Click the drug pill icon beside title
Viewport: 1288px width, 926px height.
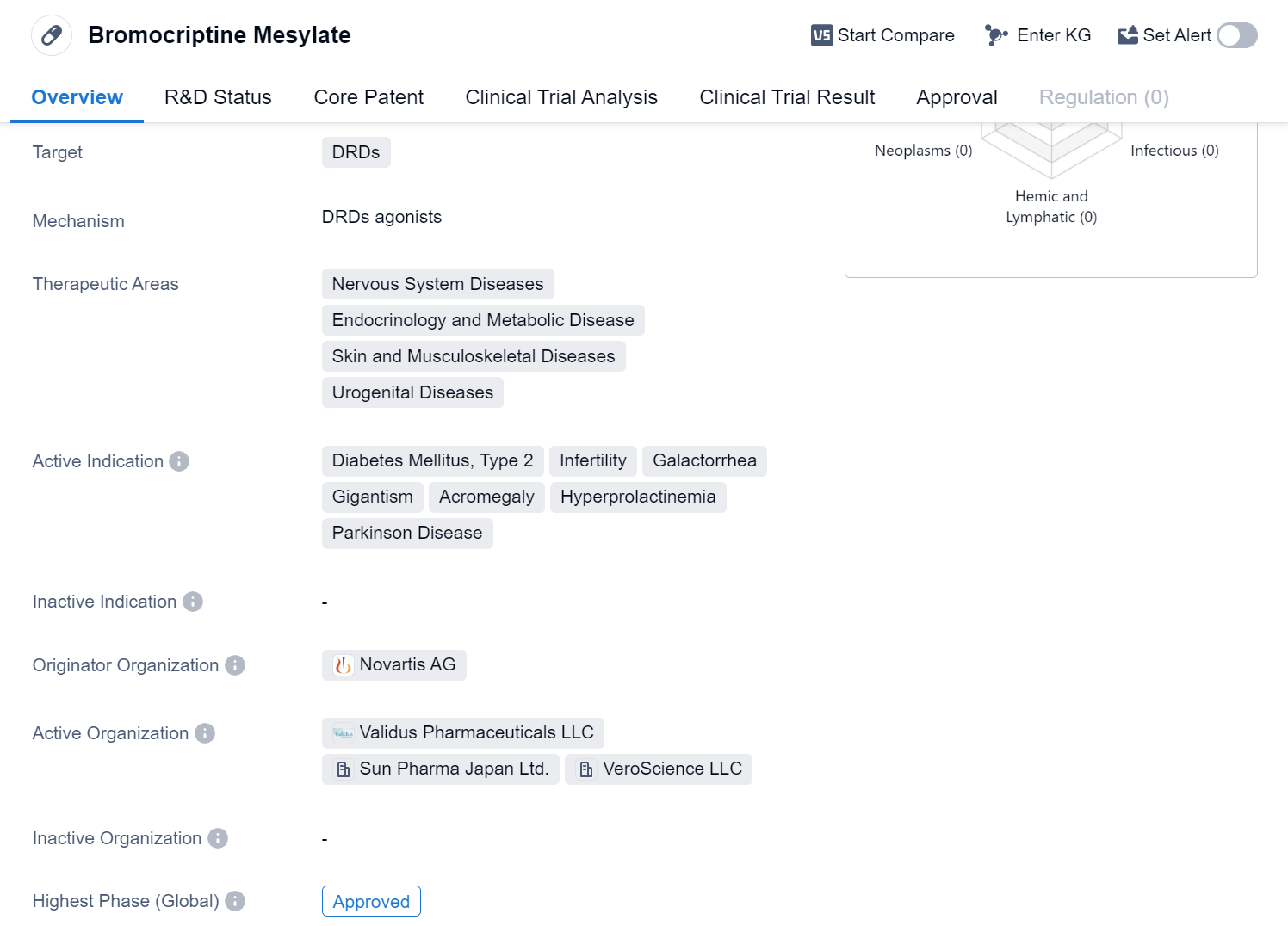pyautogui.click(x=52, y=35)
